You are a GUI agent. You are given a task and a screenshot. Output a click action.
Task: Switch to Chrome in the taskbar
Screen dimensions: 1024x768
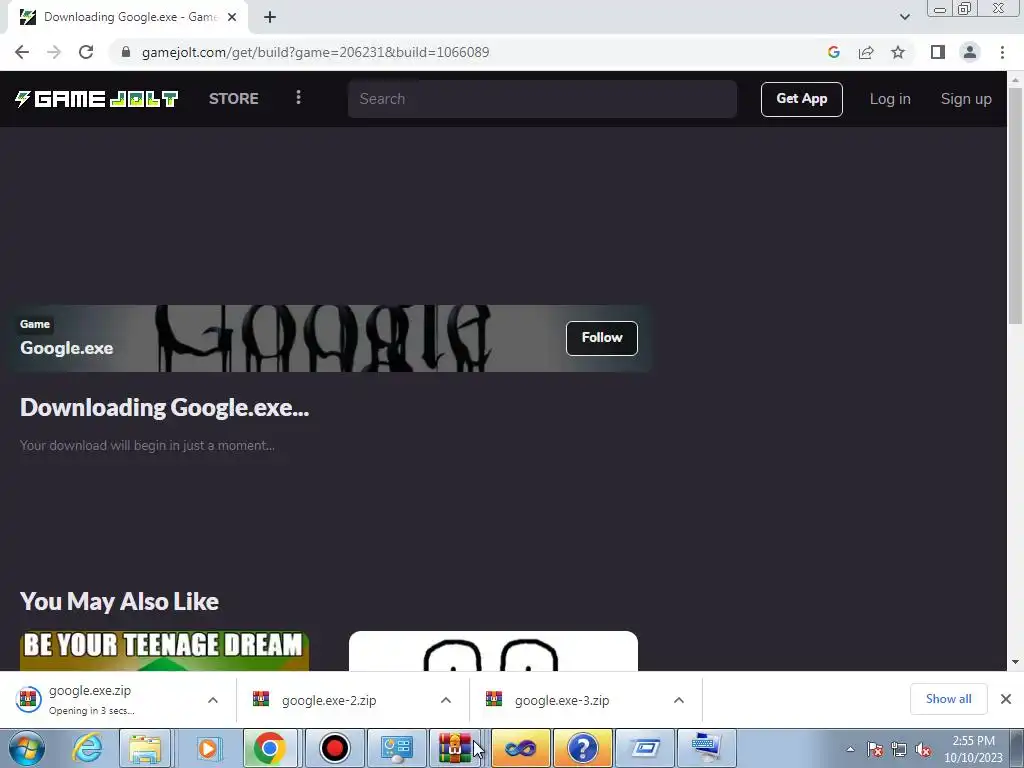[x=269, y=748]
